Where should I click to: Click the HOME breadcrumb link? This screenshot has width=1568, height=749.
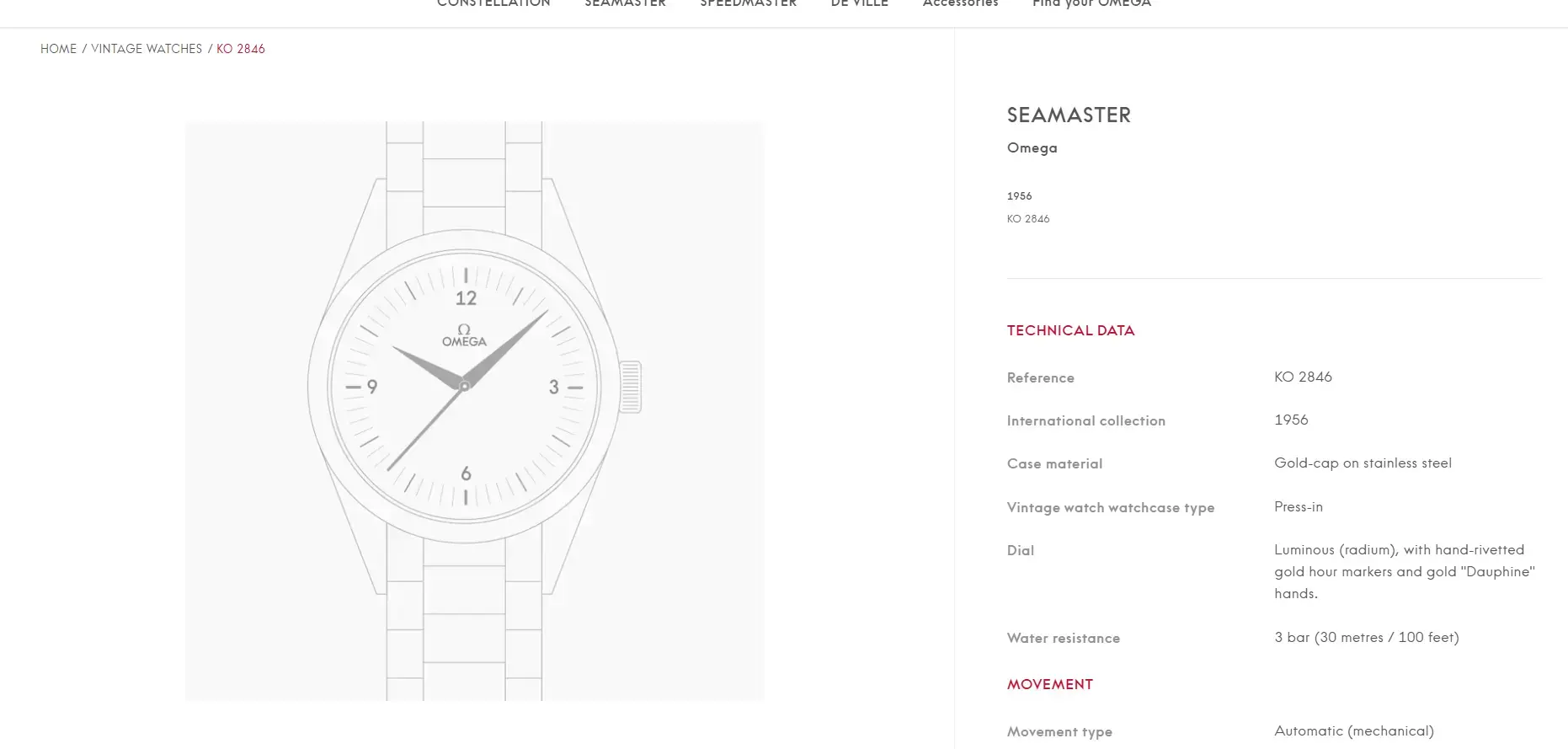click(x=58, y=49)
